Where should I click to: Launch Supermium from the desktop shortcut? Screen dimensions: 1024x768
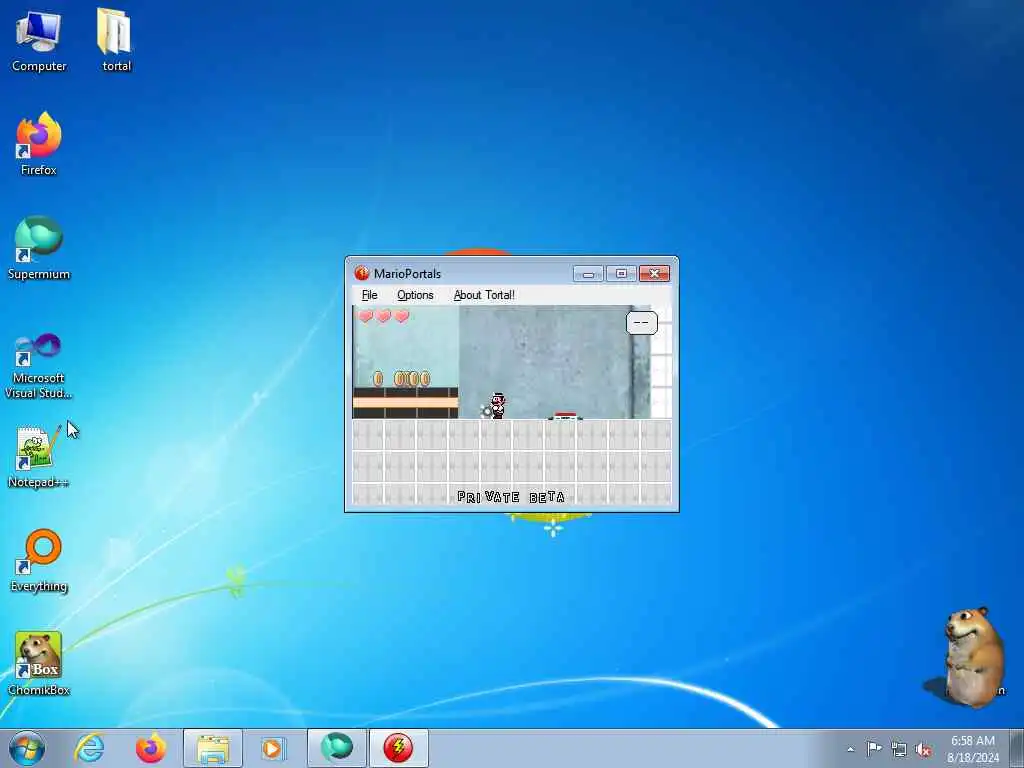(39, 248)
